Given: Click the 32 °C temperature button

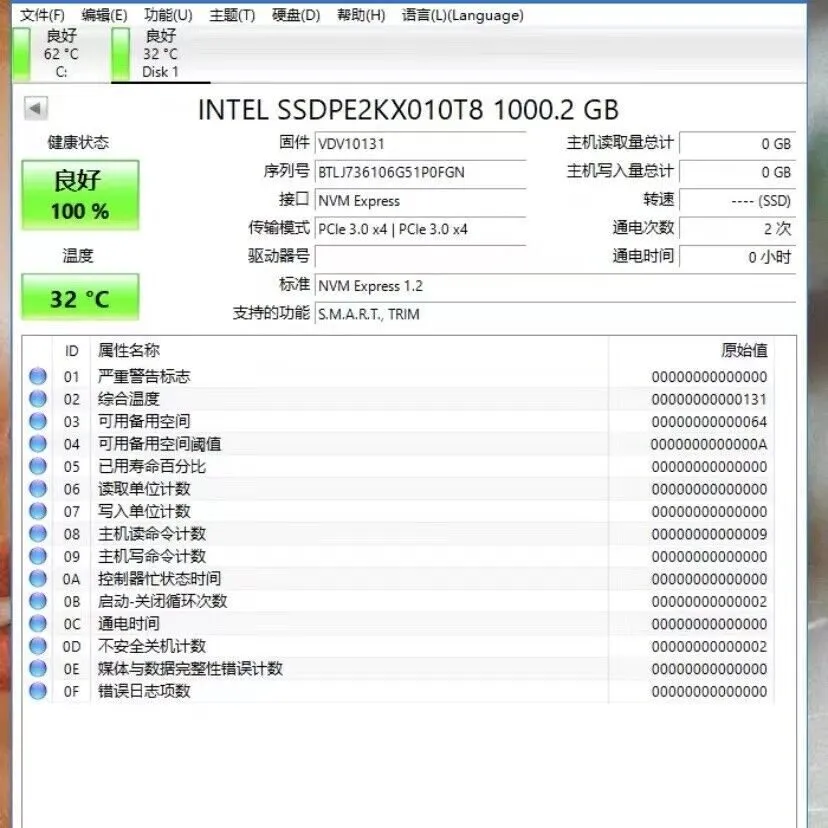Looking at the screenshot, I should [80, 297].
